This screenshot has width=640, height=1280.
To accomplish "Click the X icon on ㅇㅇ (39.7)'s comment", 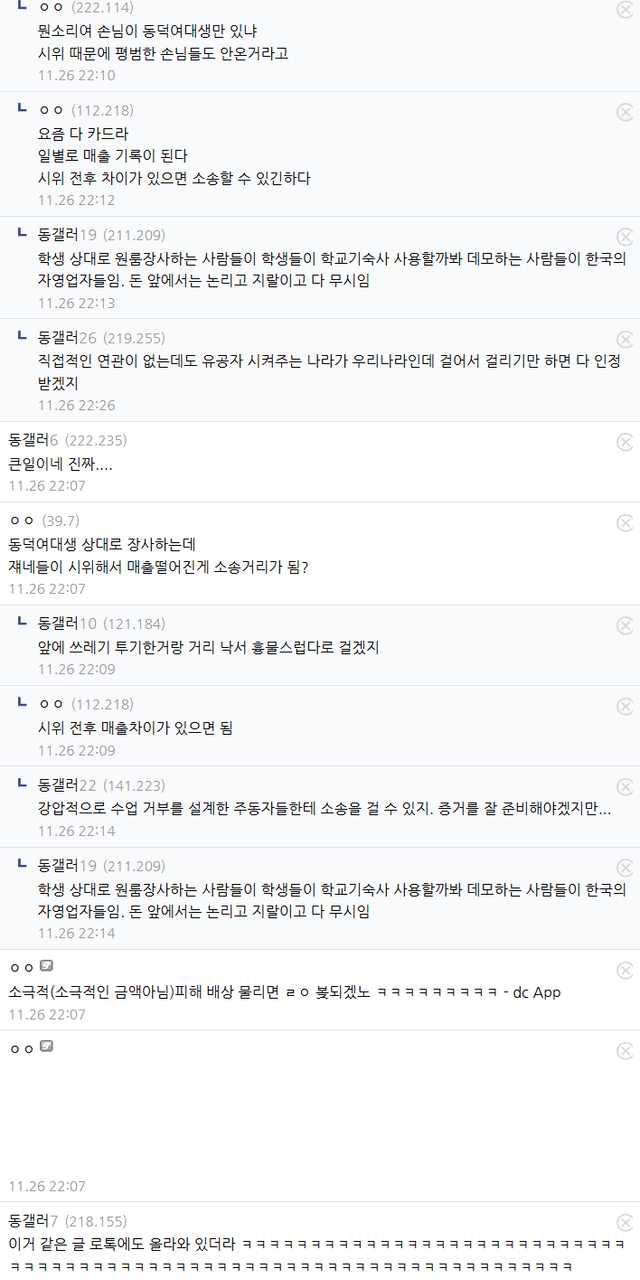I will click(625, 522).
